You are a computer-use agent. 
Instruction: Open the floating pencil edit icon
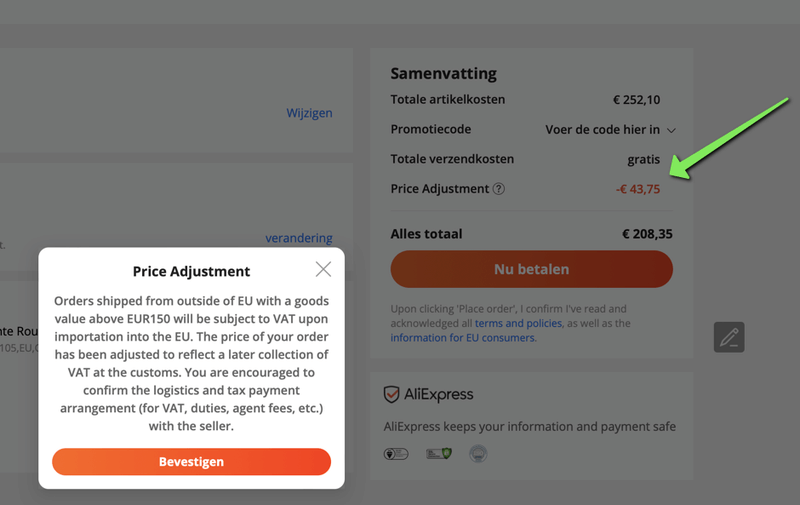pyautogui.click(x=729, y=337)
